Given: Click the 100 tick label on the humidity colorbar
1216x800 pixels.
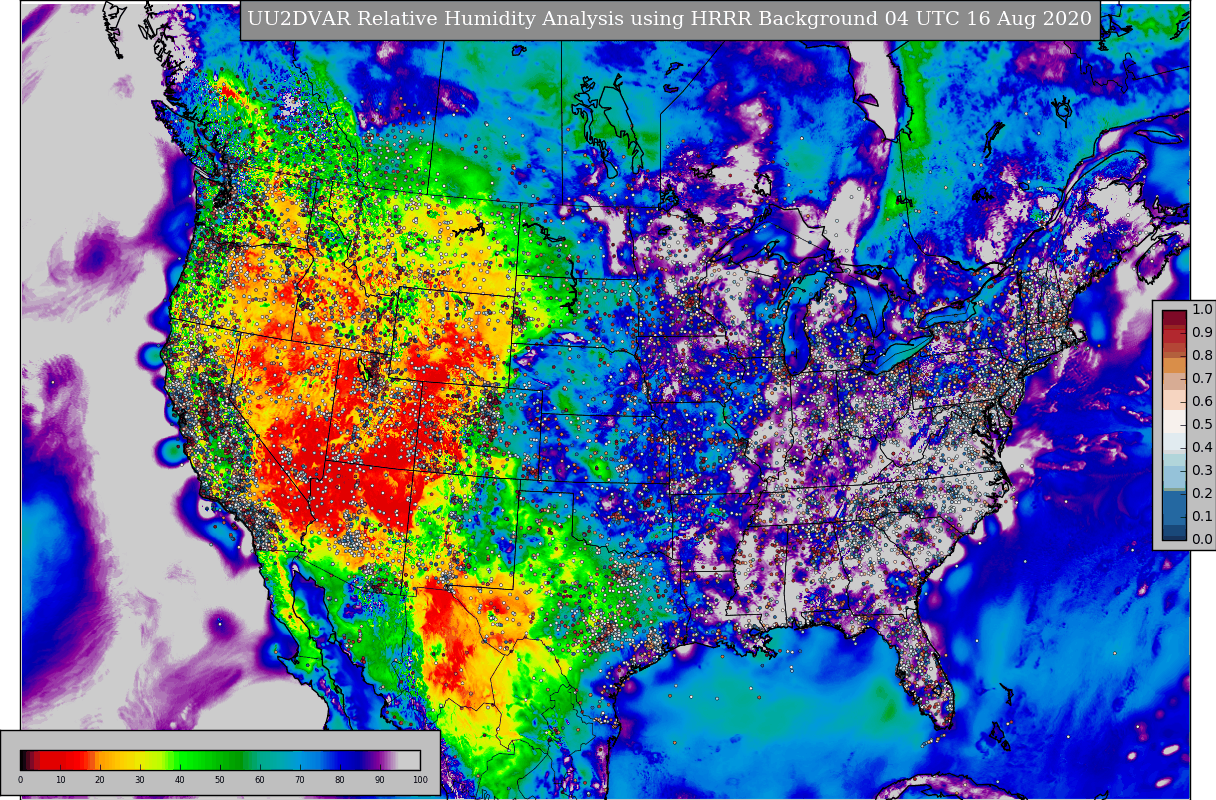Looking at the screenshot, I should (x=420, y=780).
